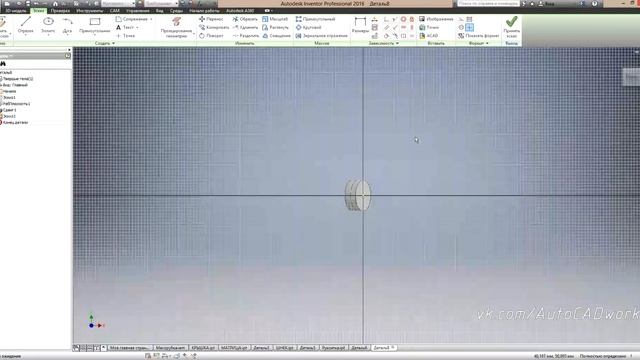
Task: Select Конец детали in browser tree
Action: click(14, 122)
